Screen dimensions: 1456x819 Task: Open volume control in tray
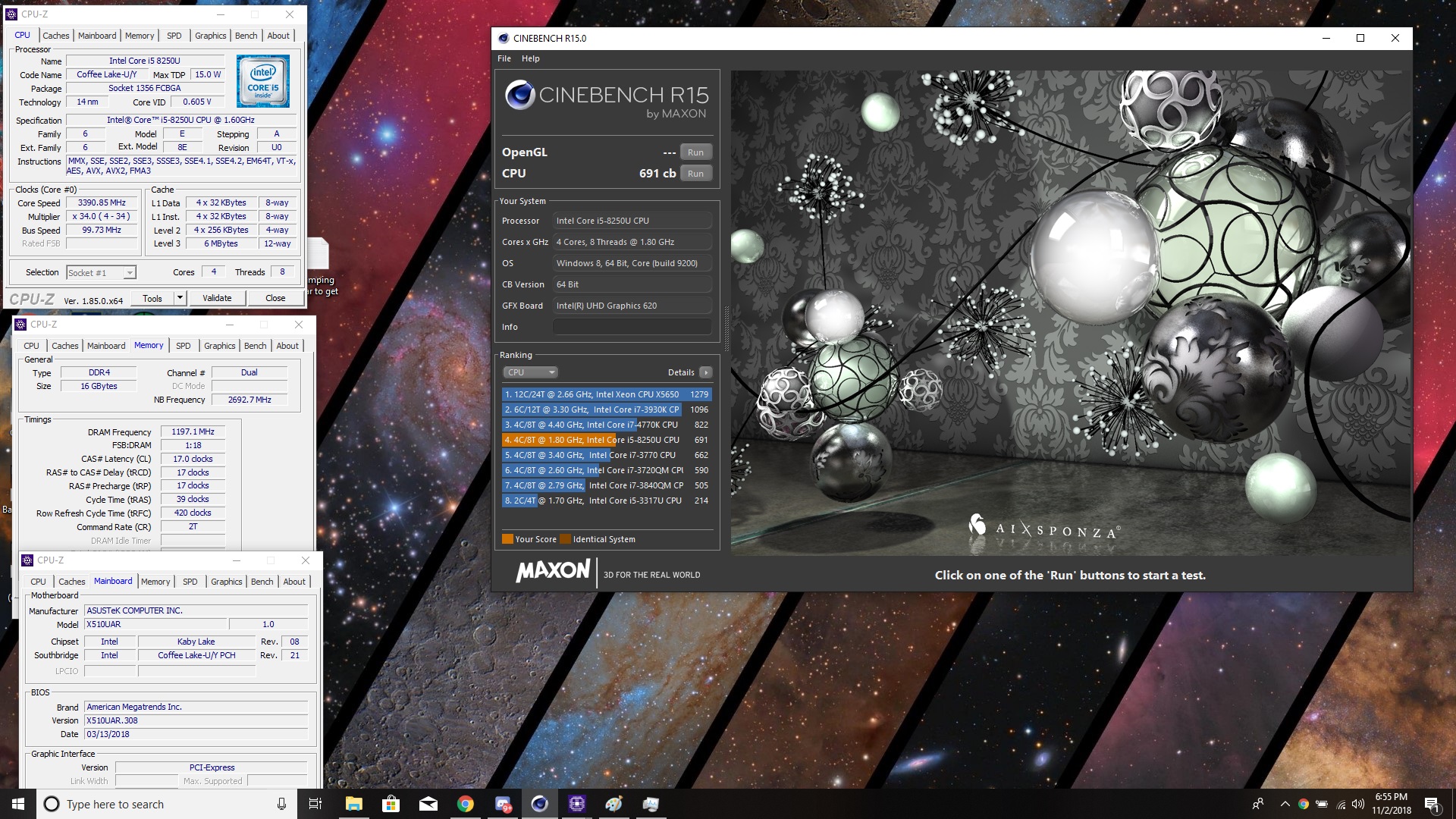tap(1358, 804)
